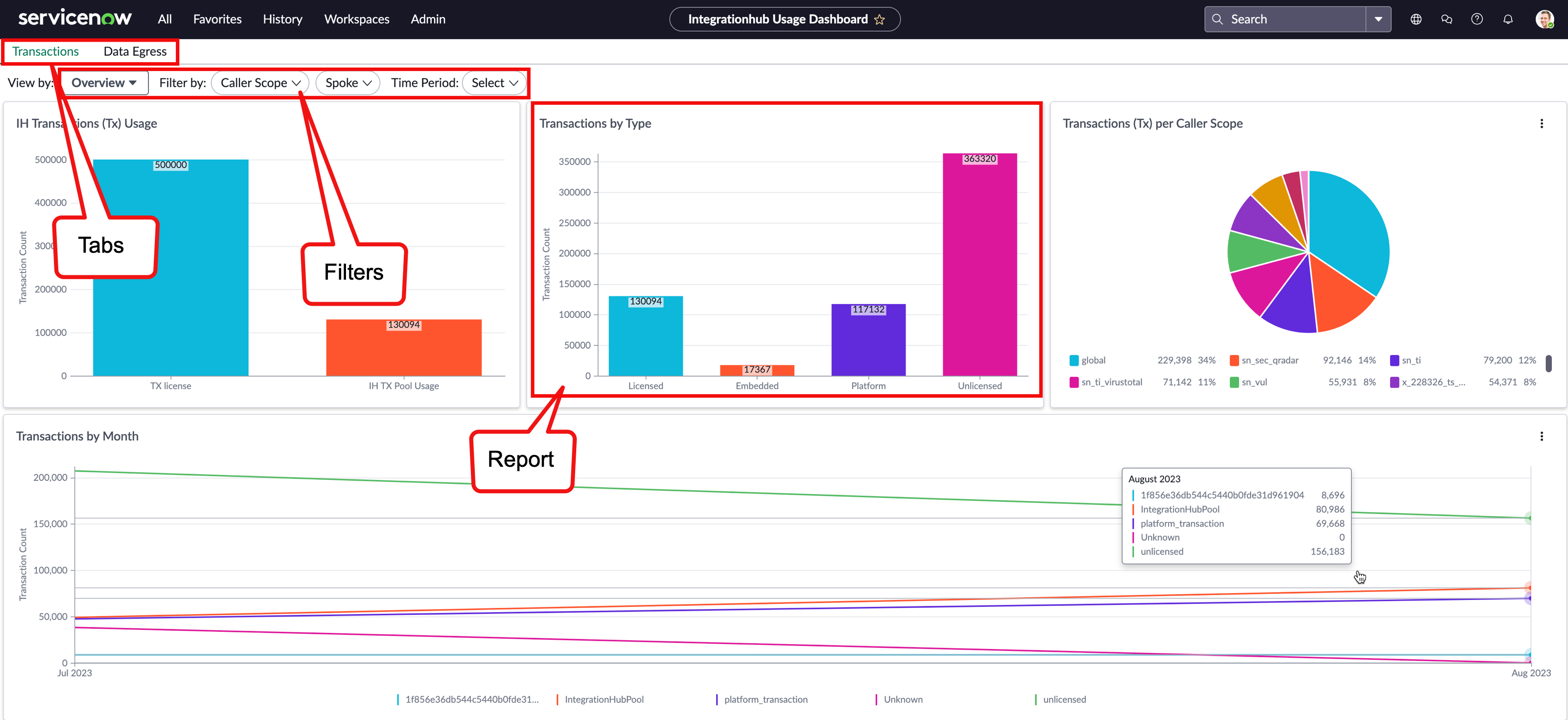Open the Workspaces menu
This screenshot has height=720, width=1568.
pyautogui.click(x=357, y=20)
